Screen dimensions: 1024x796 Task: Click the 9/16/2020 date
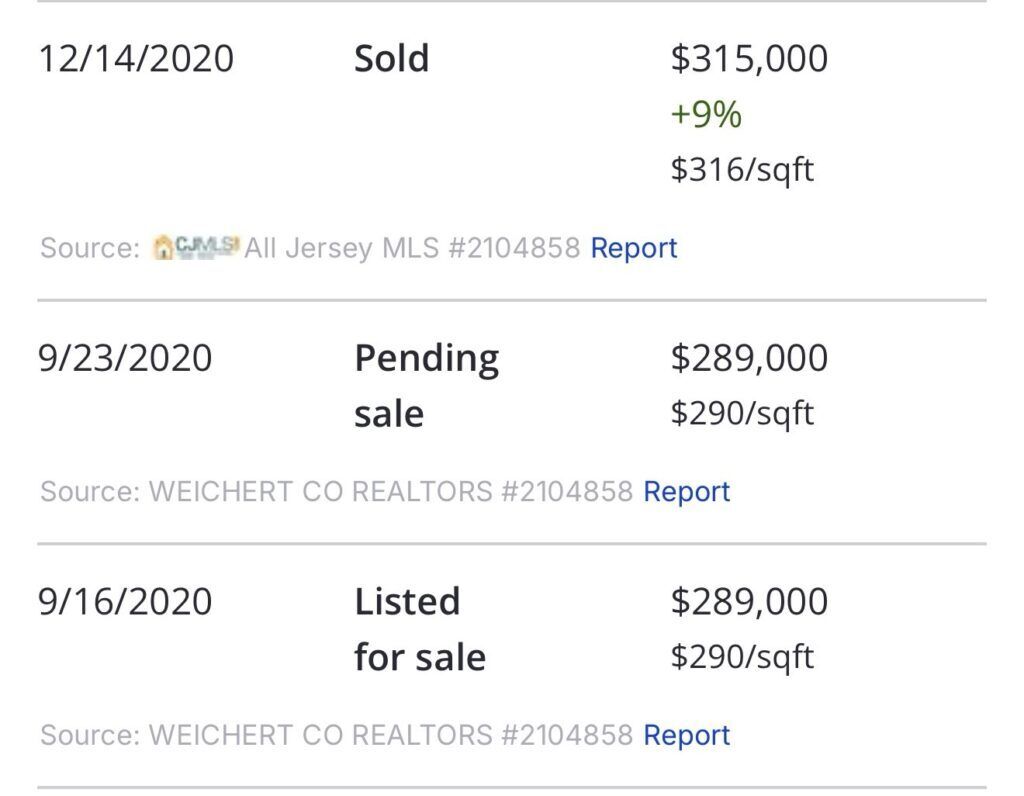pos(125,601)
